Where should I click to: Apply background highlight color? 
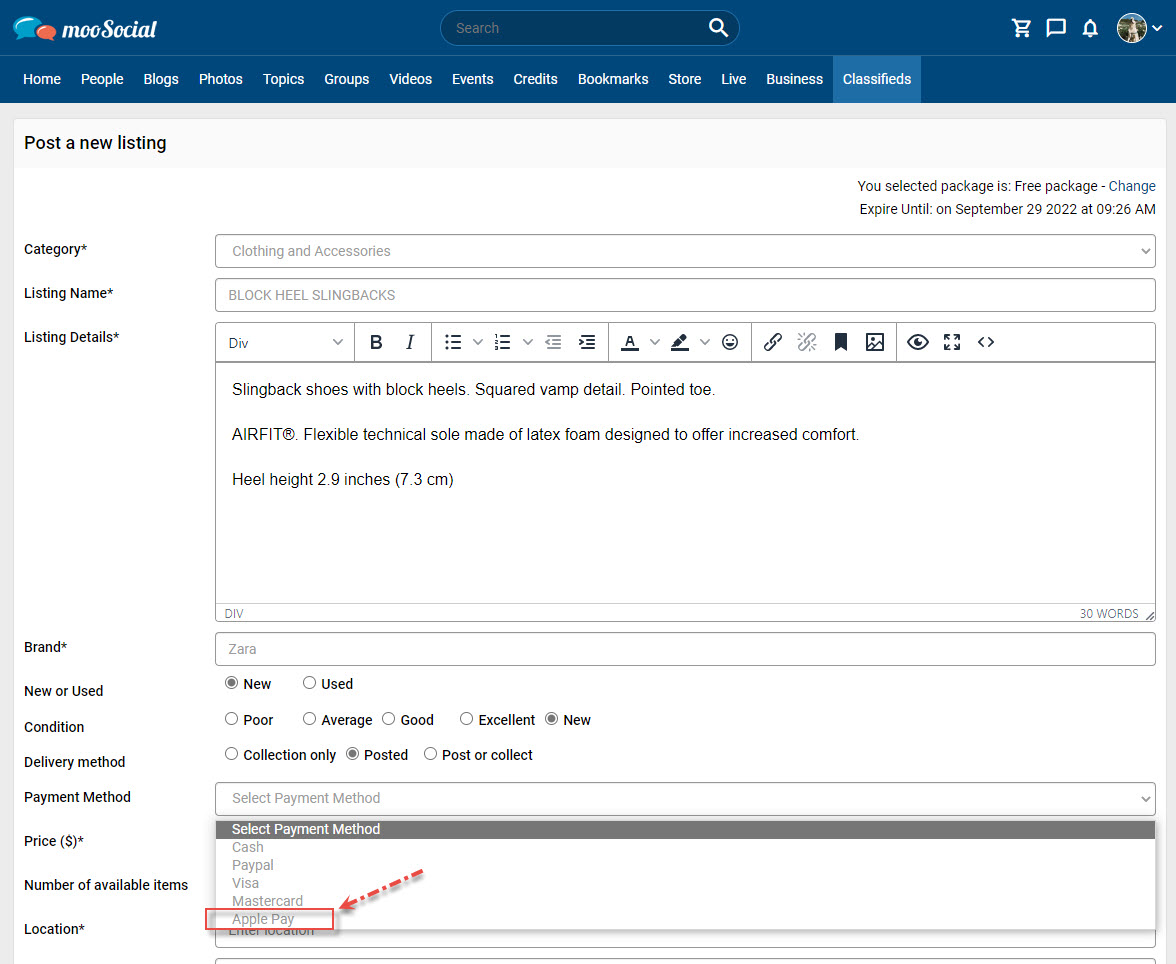click(x=680, y=342)
